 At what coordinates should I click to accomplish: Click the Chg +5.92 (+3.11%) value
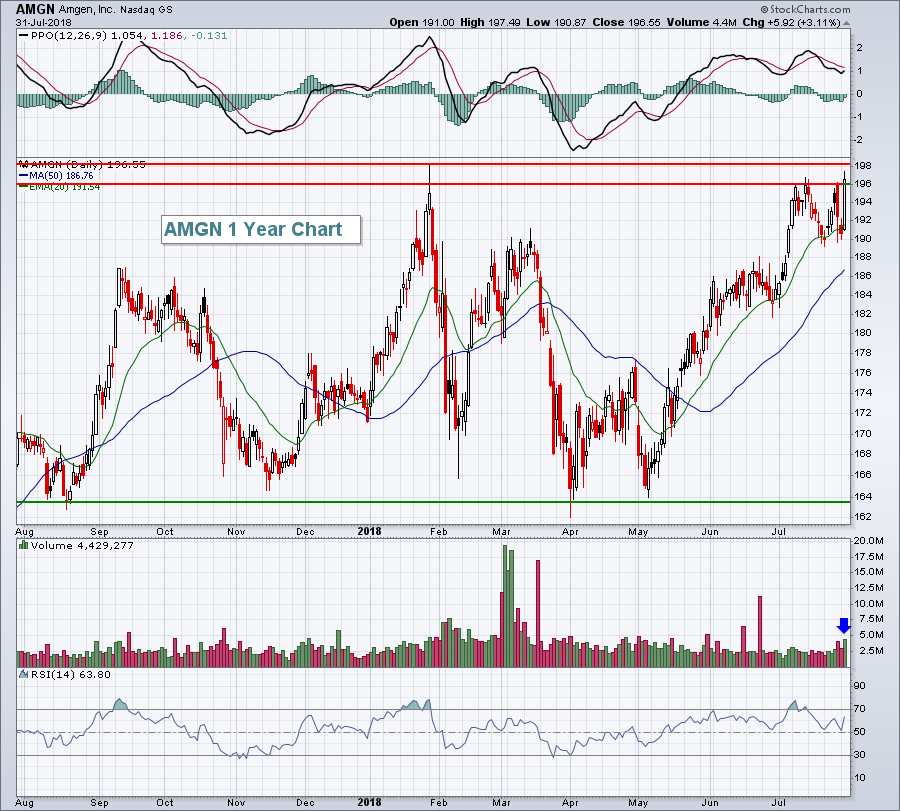pos(791,22)
